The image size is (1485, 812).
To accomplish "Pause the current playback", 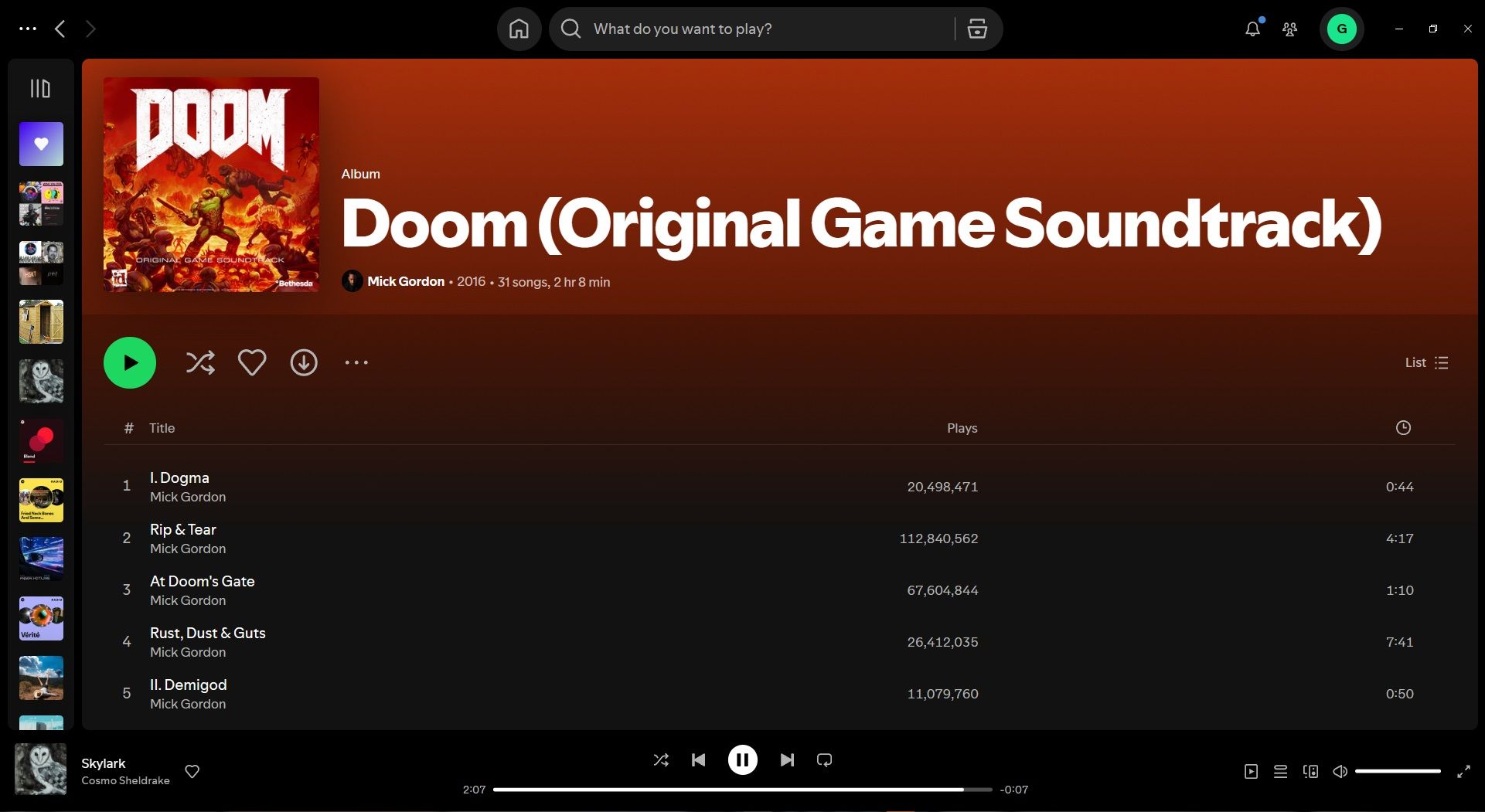I will tap(742, 760).
